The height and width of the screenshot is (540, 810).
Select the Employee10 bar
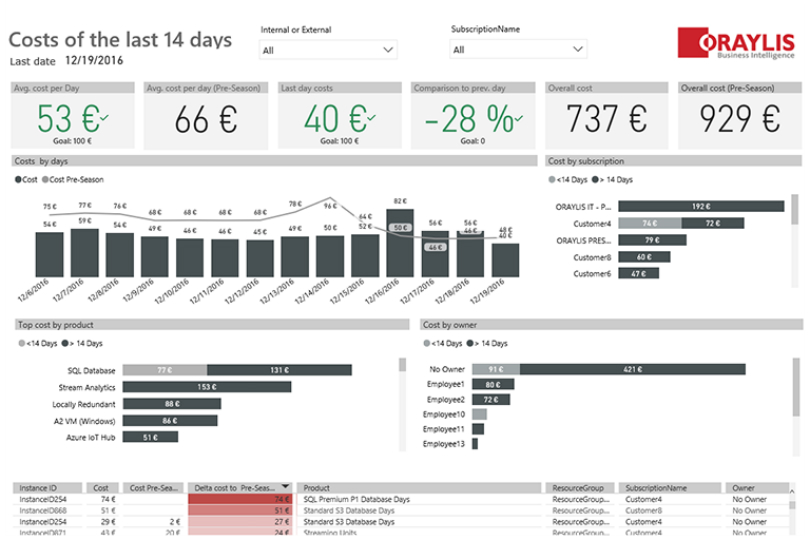coord(479,414)
